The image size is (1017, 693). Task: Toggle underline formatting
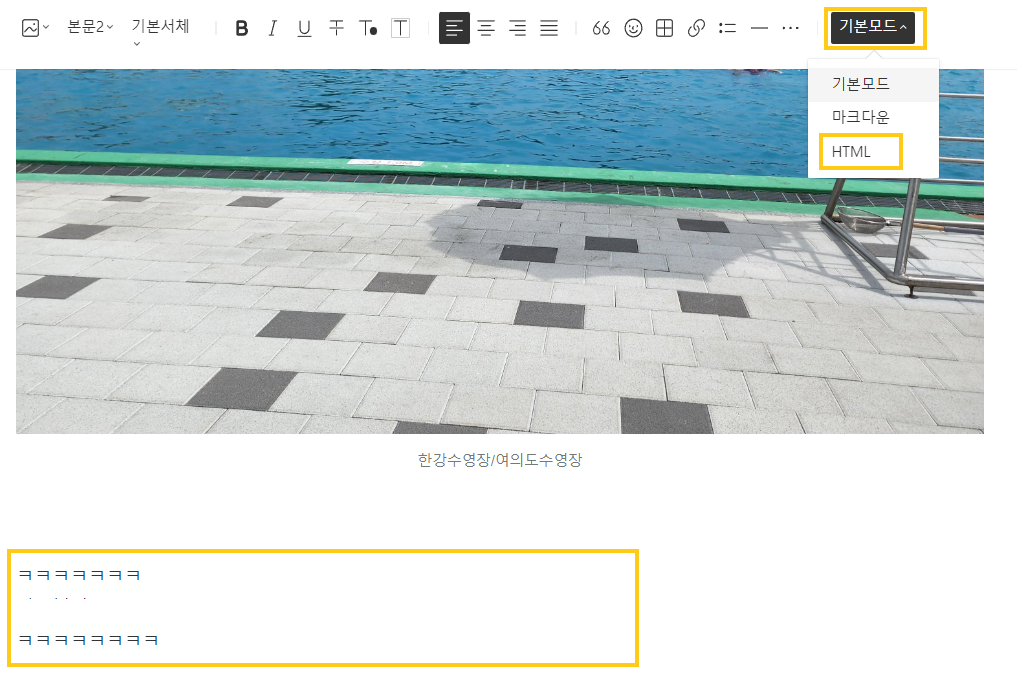pos(304,28)
